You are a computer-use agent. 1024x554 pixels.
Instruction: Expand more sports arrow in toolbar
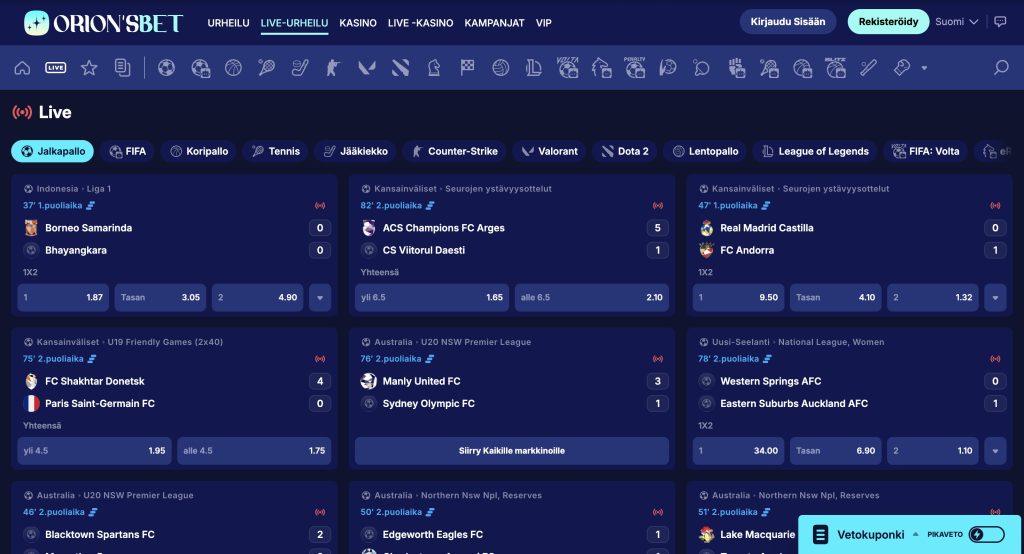[924, 68]
